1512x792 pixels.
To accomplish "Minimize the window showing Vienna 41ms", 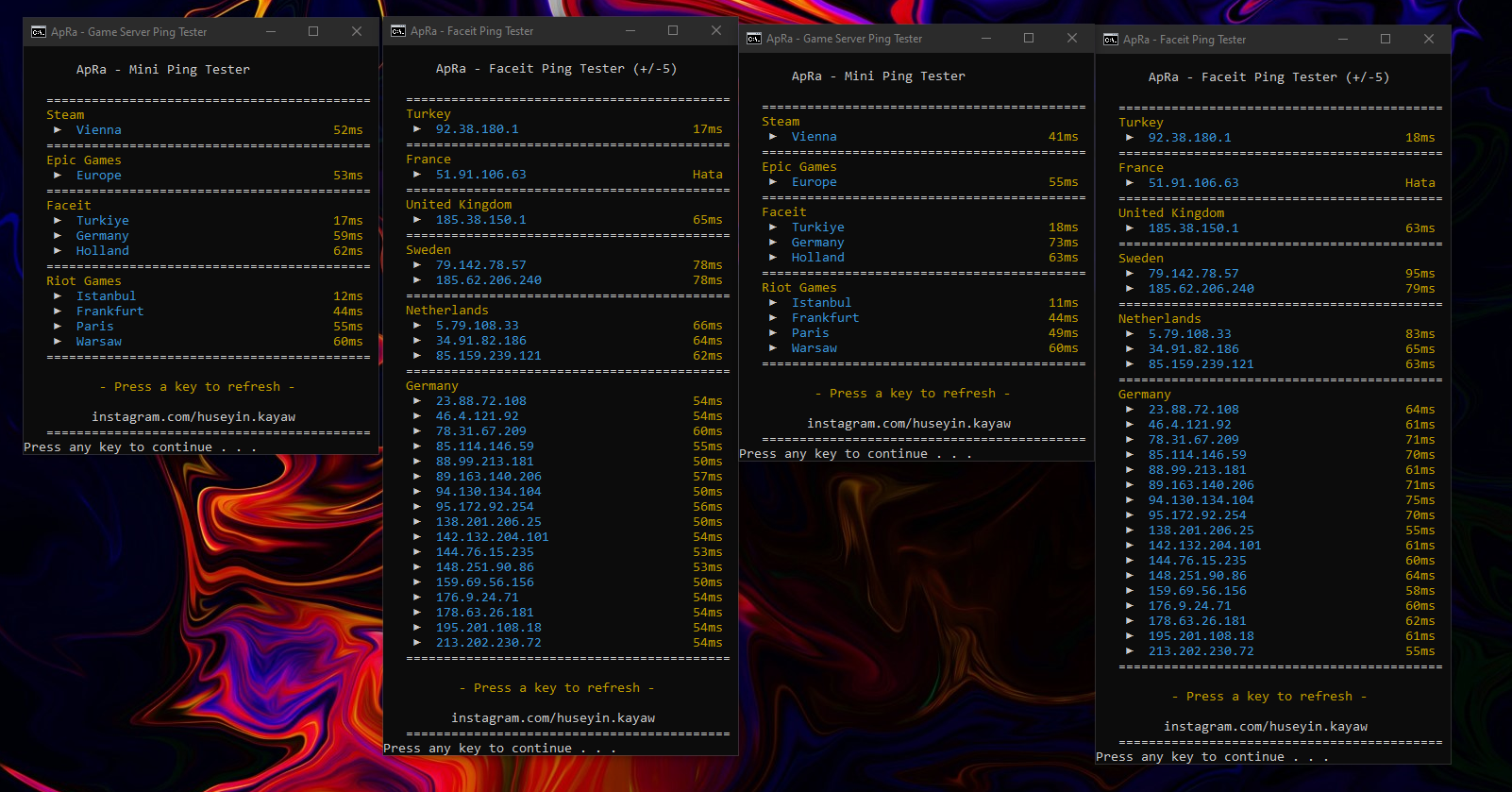I will 986,38.
